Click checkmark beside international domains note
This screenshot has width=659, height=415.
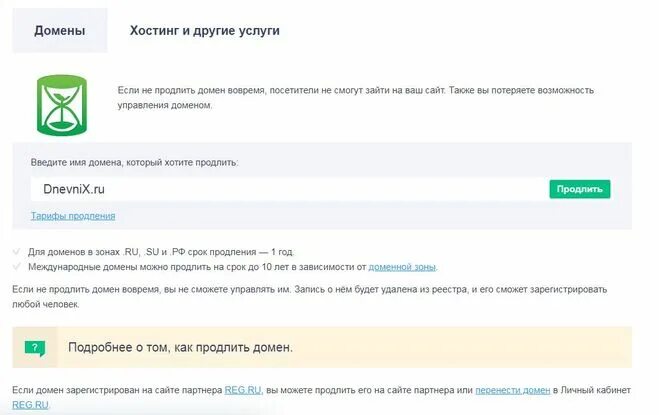tap(17, 267)
